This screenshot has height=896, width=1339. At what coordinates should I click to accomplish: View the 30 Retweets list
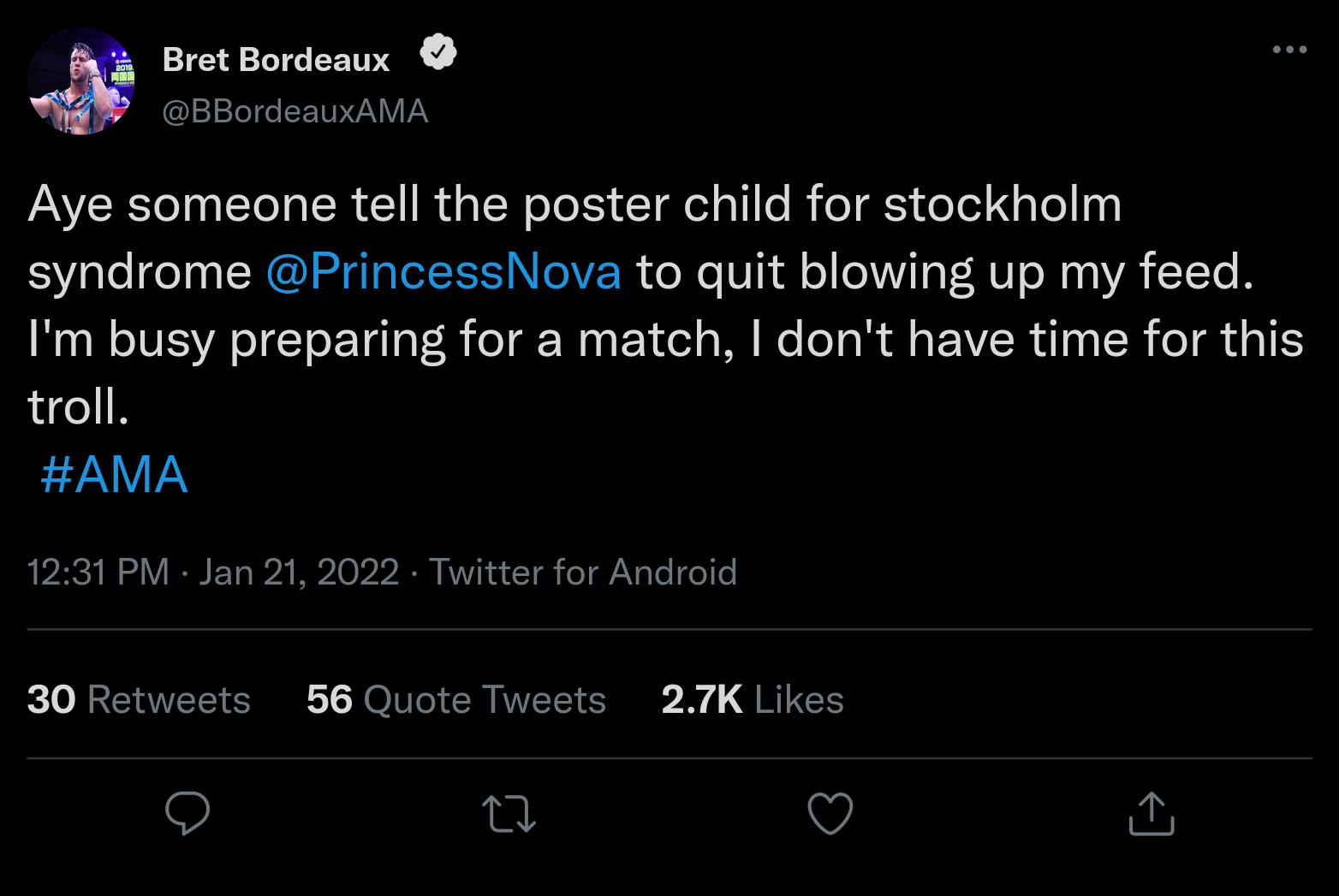click(139, 700)
